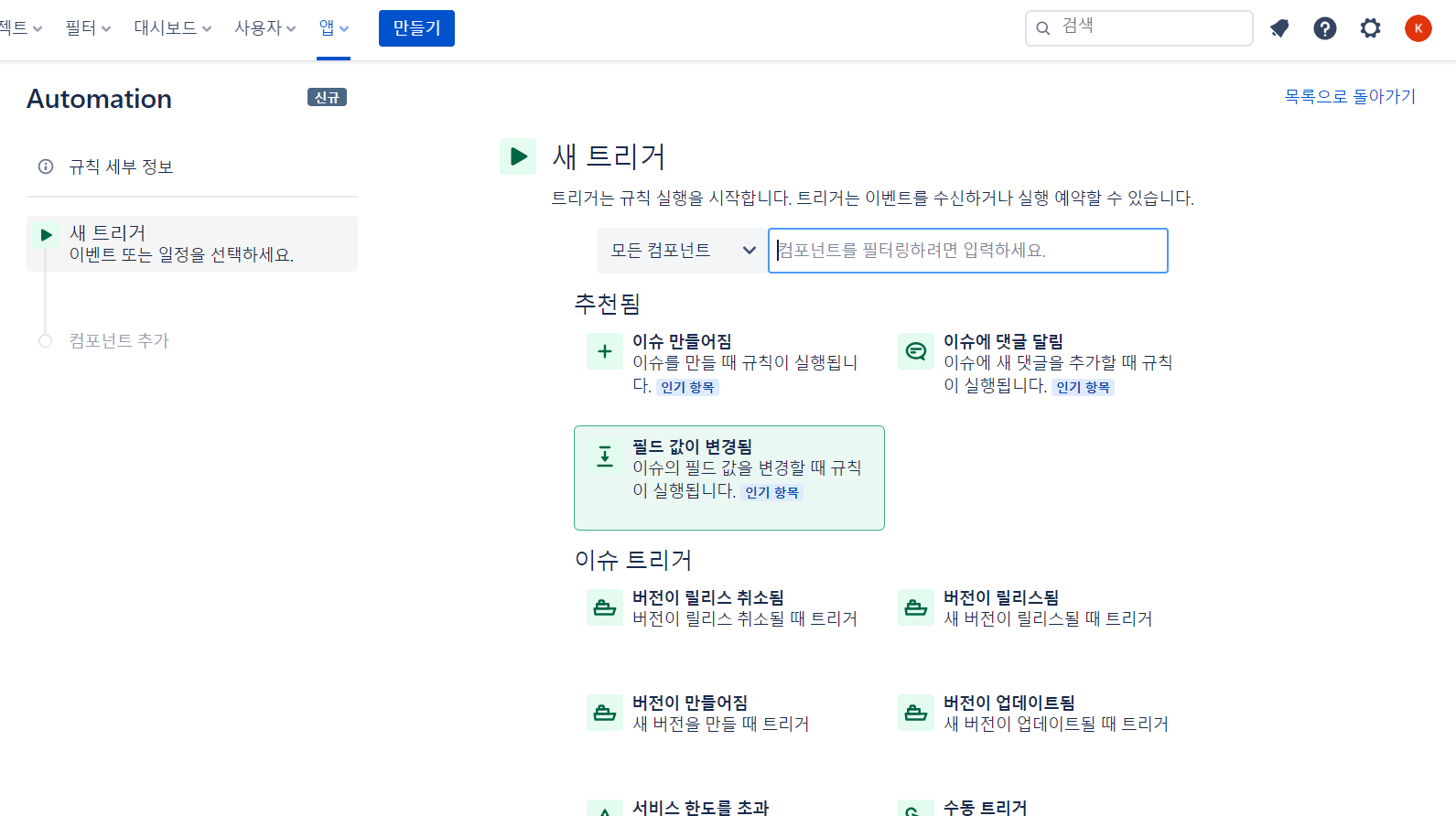Expand the 모든 컴포넌트 dropdown
The height and width of the screenshot is (816, 1456).
click(x=682, y=251)
